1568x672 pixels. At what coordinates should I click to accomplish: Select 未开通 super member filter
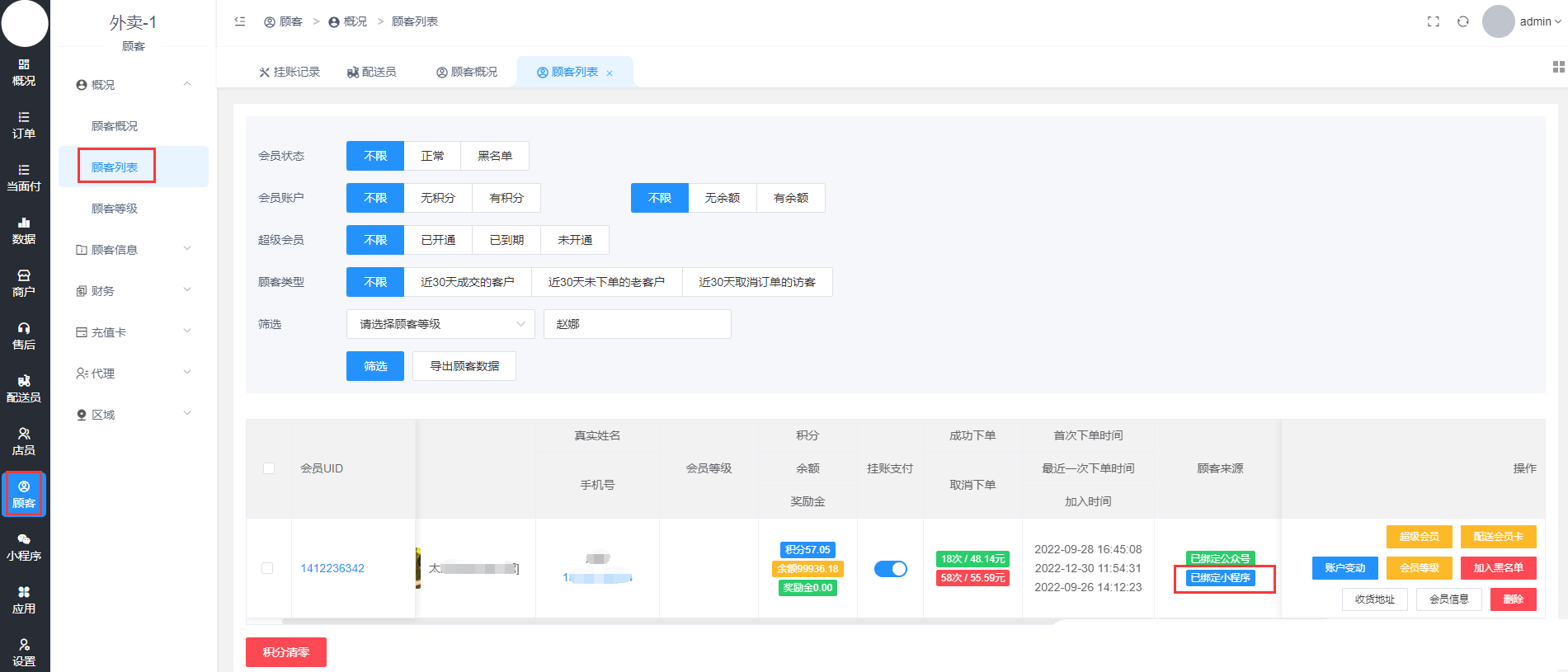click(575, 240)
